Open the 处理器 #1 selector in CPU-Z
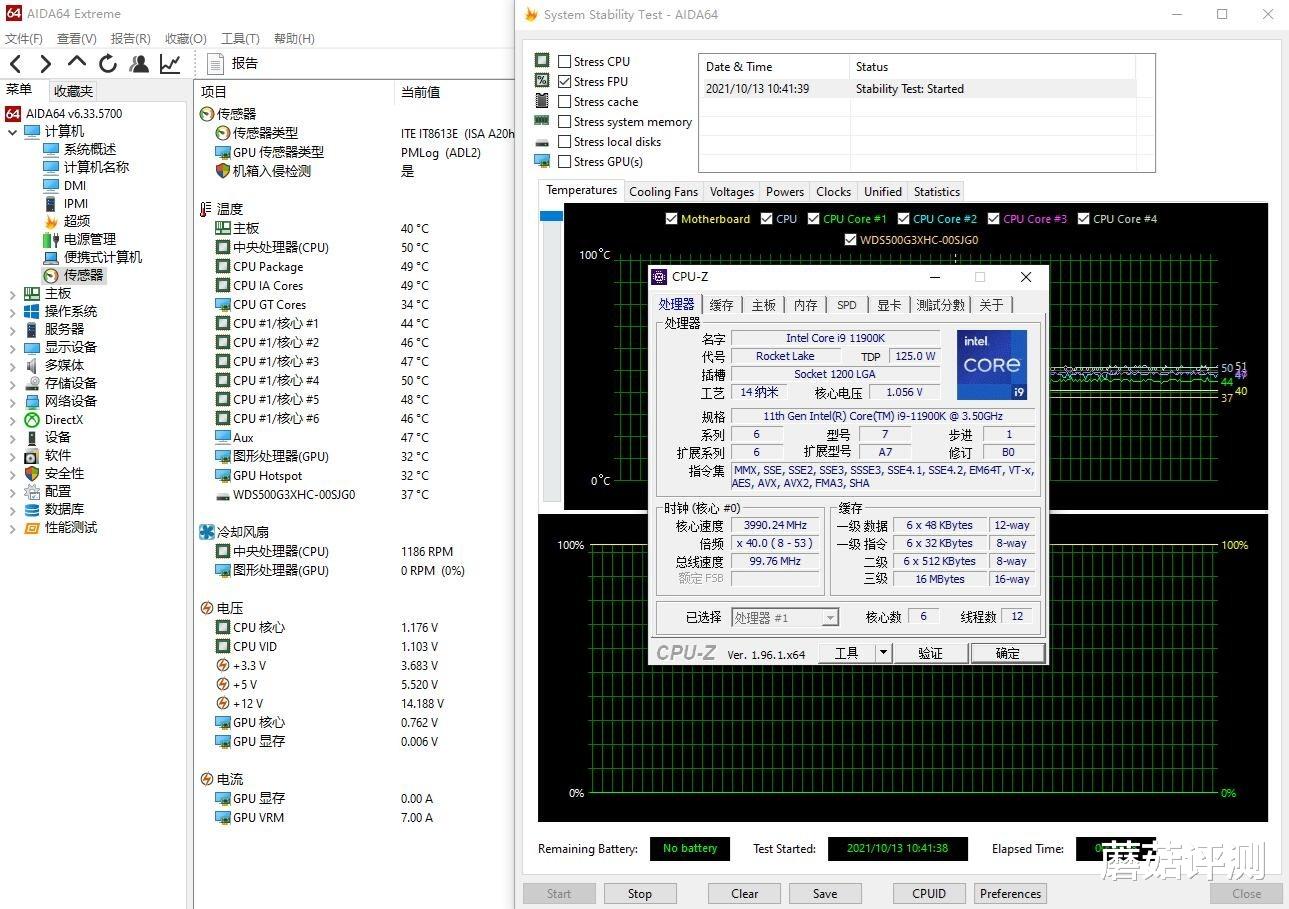Image resolution: width=1289 pixels, height=909 pixels. [x=831, y=617]
